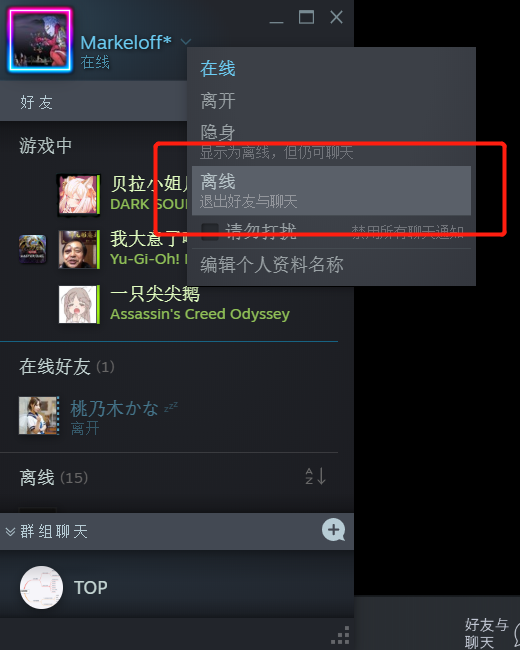
Task: Click the Master Duel game icon
Action: [32, 249]
